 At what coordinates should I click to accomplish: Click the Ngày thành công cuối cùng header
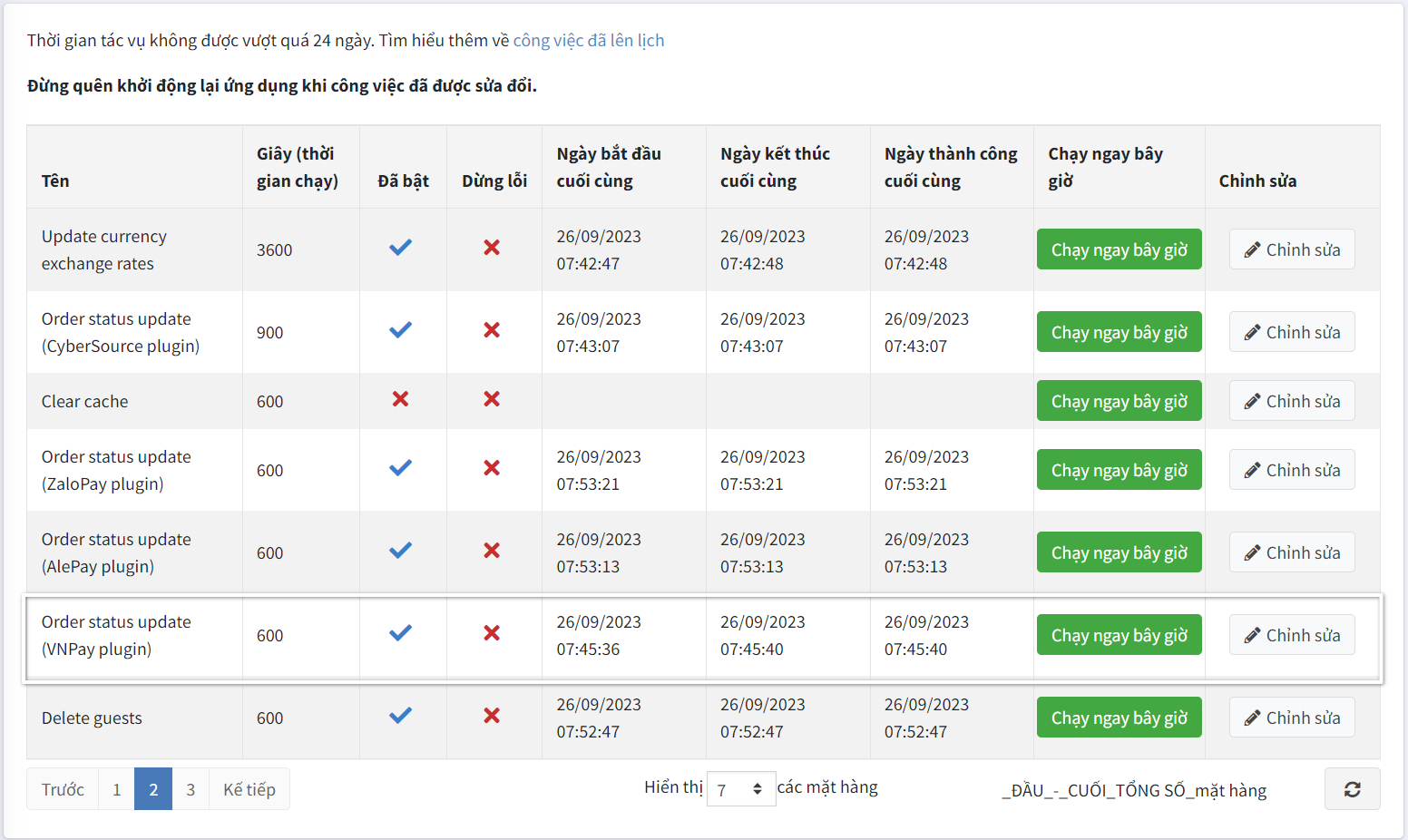[x=951, y=167]
